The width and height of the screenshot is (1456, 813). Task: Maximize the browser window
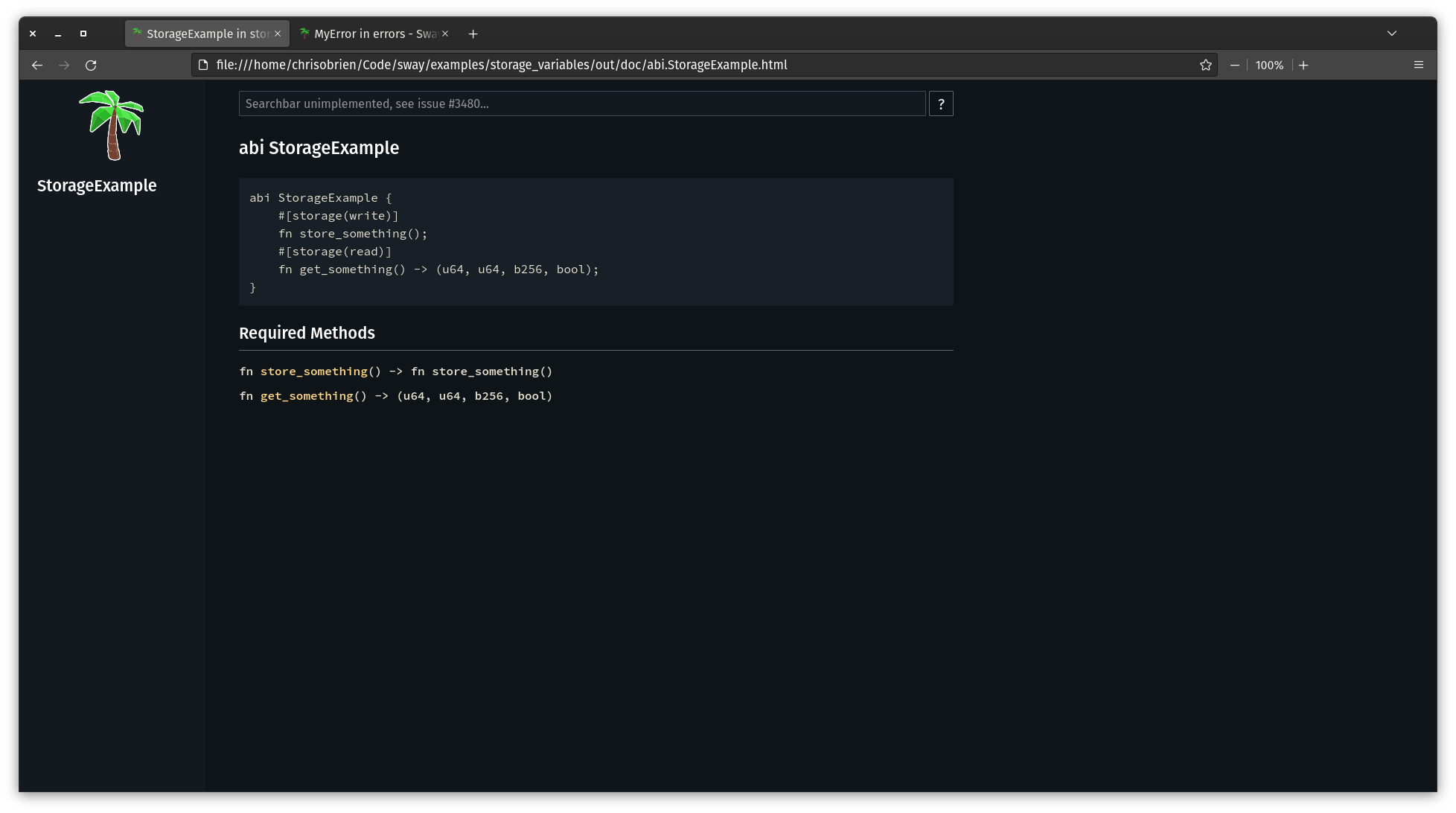(x=83, y=34)
